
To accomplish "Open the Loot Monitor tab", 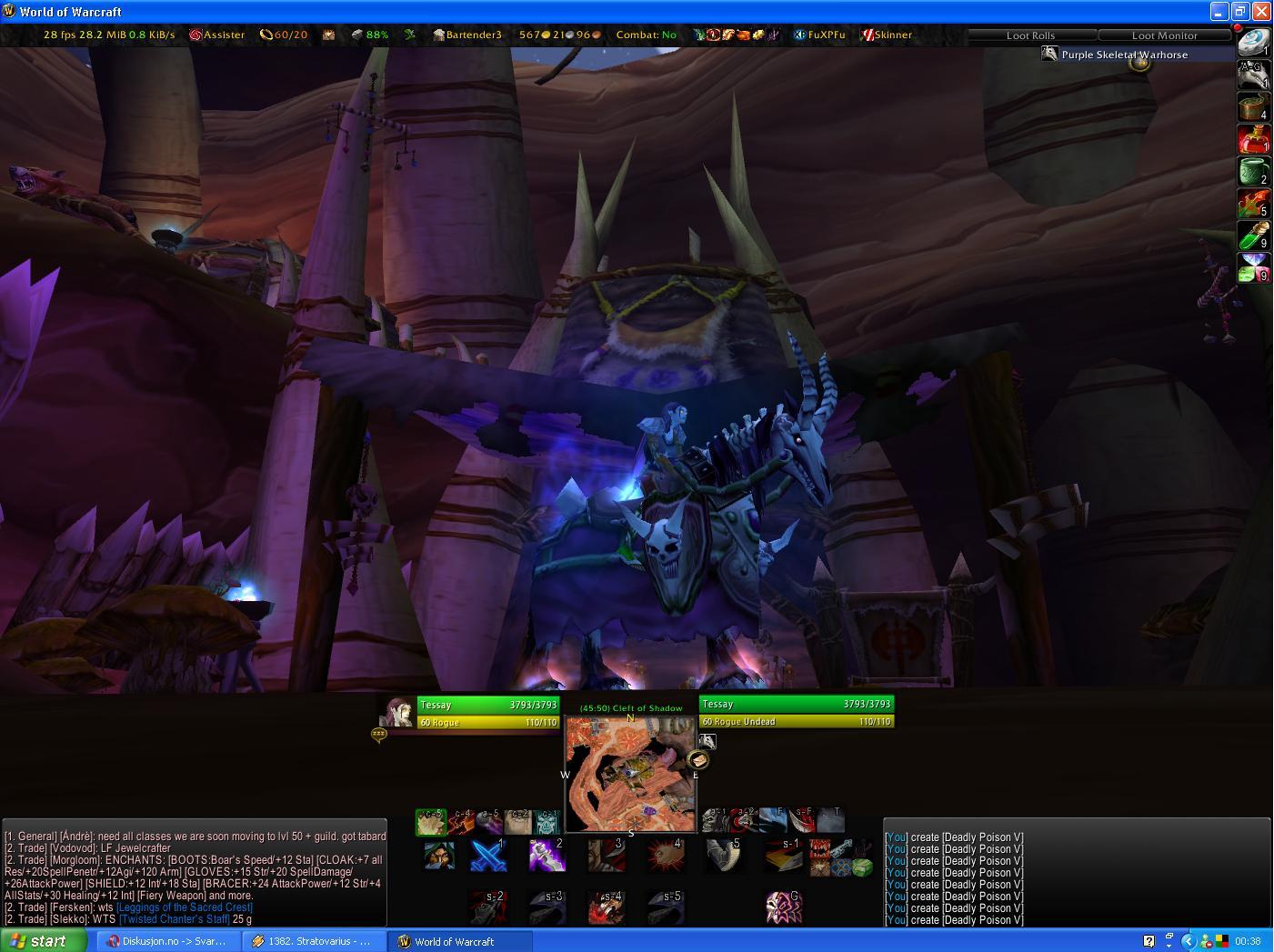I will [x=1164, y=35].
